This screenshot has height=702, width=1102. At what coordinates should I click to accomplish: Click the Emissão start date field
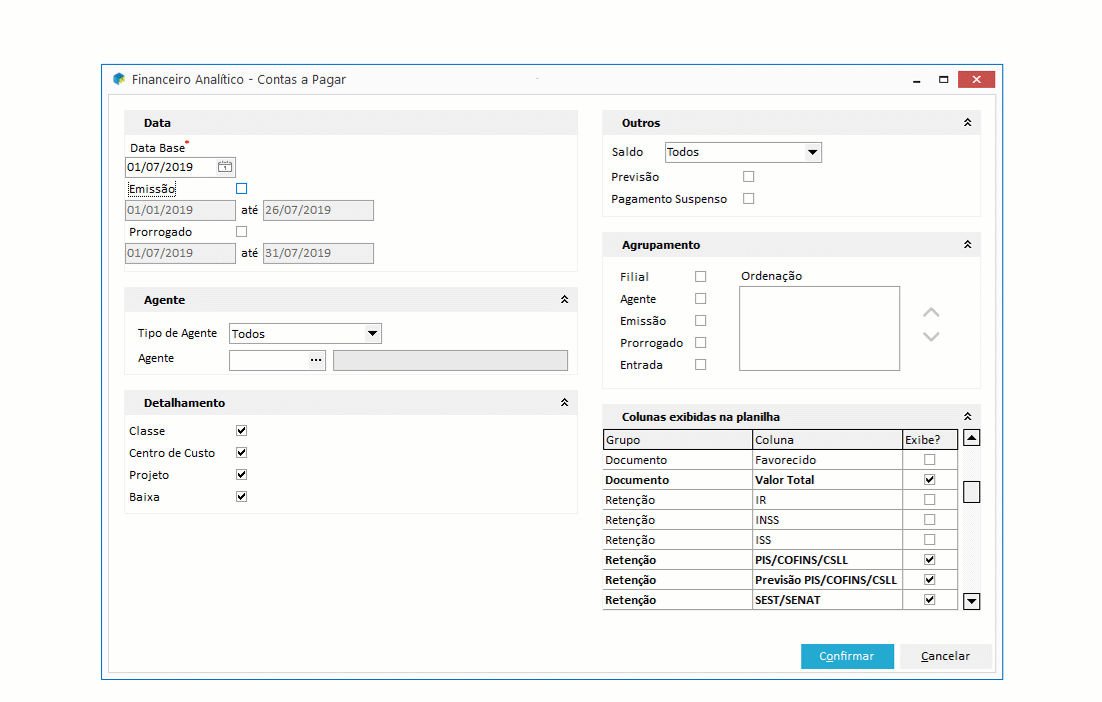point(180,210)
